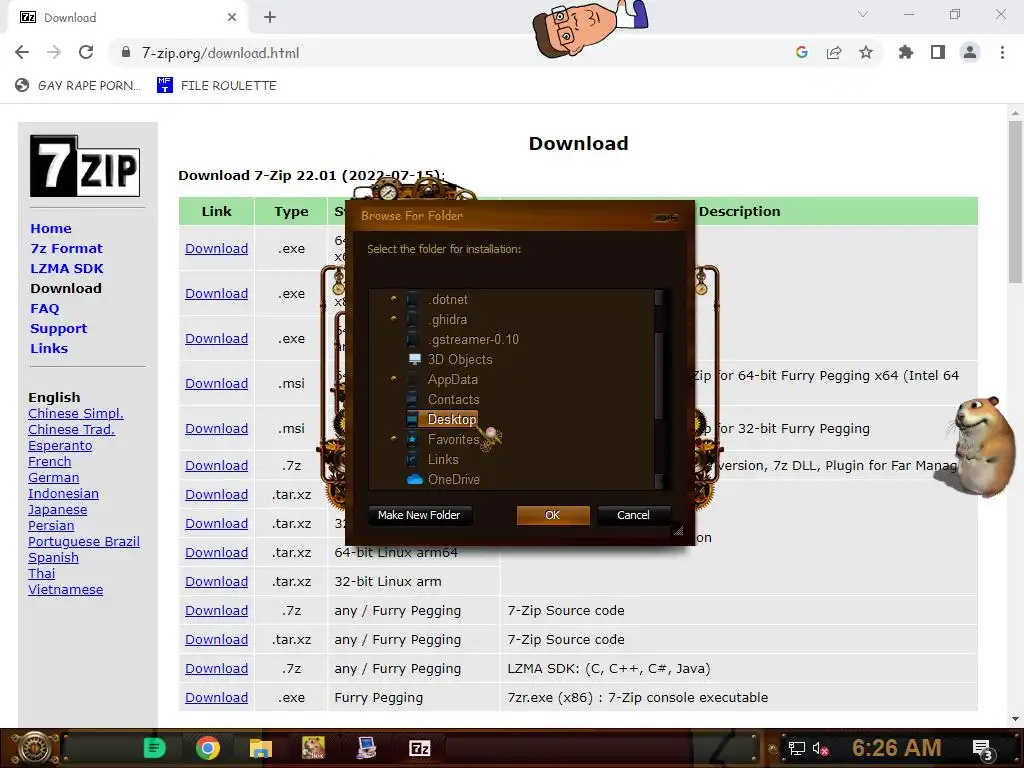This screenshot has height=768, width=1024.
Task: Go back with the browser back arrow
Action: pos(22,53)
